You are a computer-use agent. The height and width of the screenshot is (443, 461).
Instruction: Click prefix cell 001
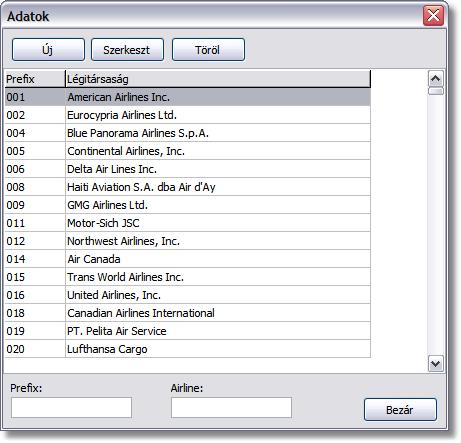[35, 97]
